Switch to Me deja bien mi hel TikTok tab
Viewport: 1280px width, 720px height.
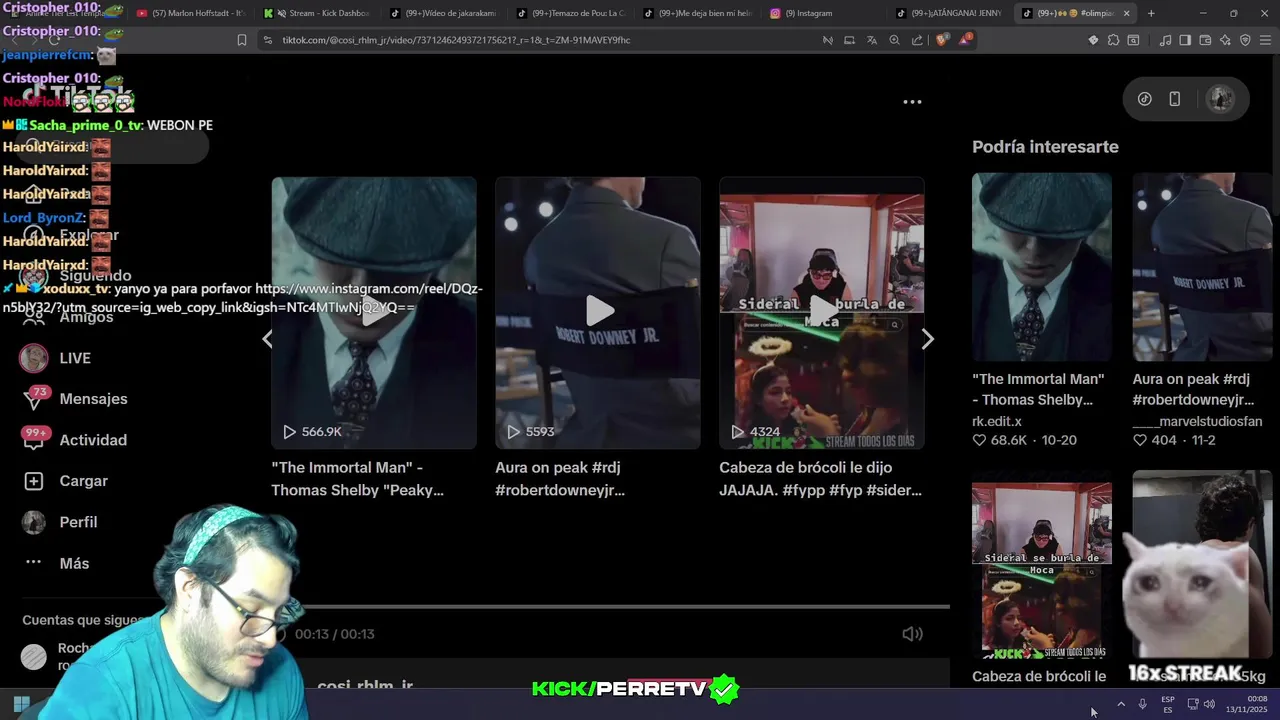[699, 13]
